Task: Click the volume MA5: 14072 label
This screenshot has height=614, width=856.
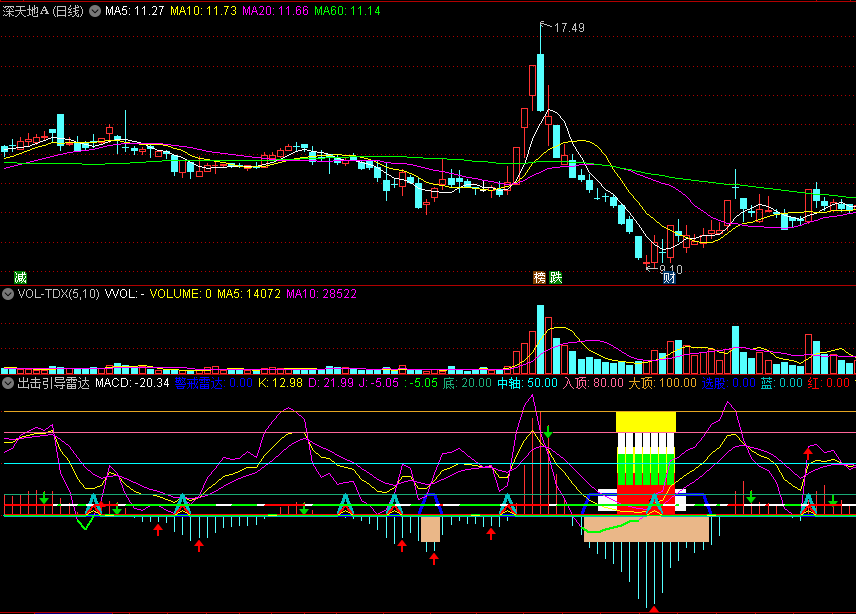Action: pyautogui.click(x=248, y=294)
